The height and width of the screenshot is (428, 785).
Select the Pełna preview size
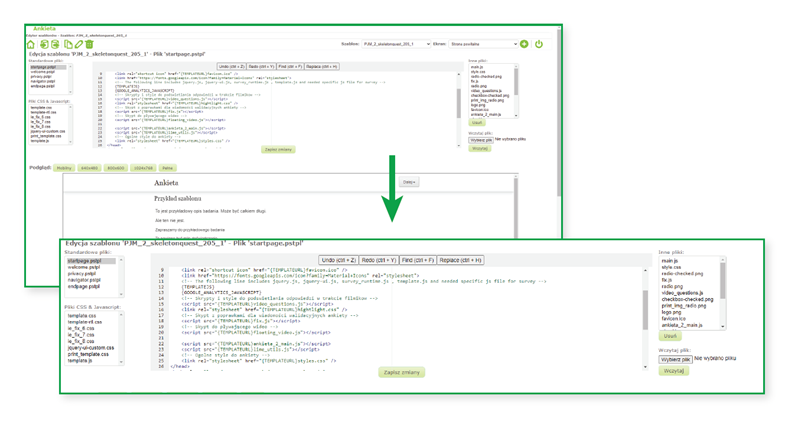coord(167,168)
